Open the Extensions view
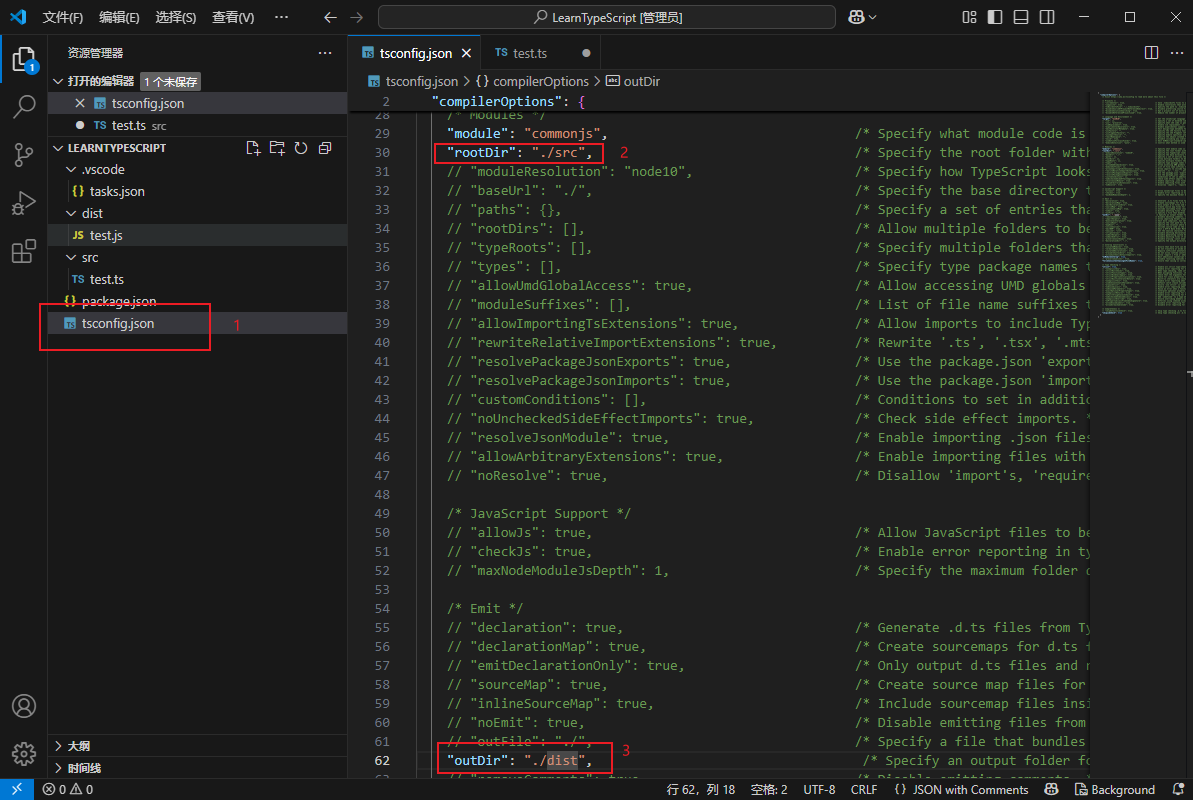The image size is (1193, 800). 24,253
